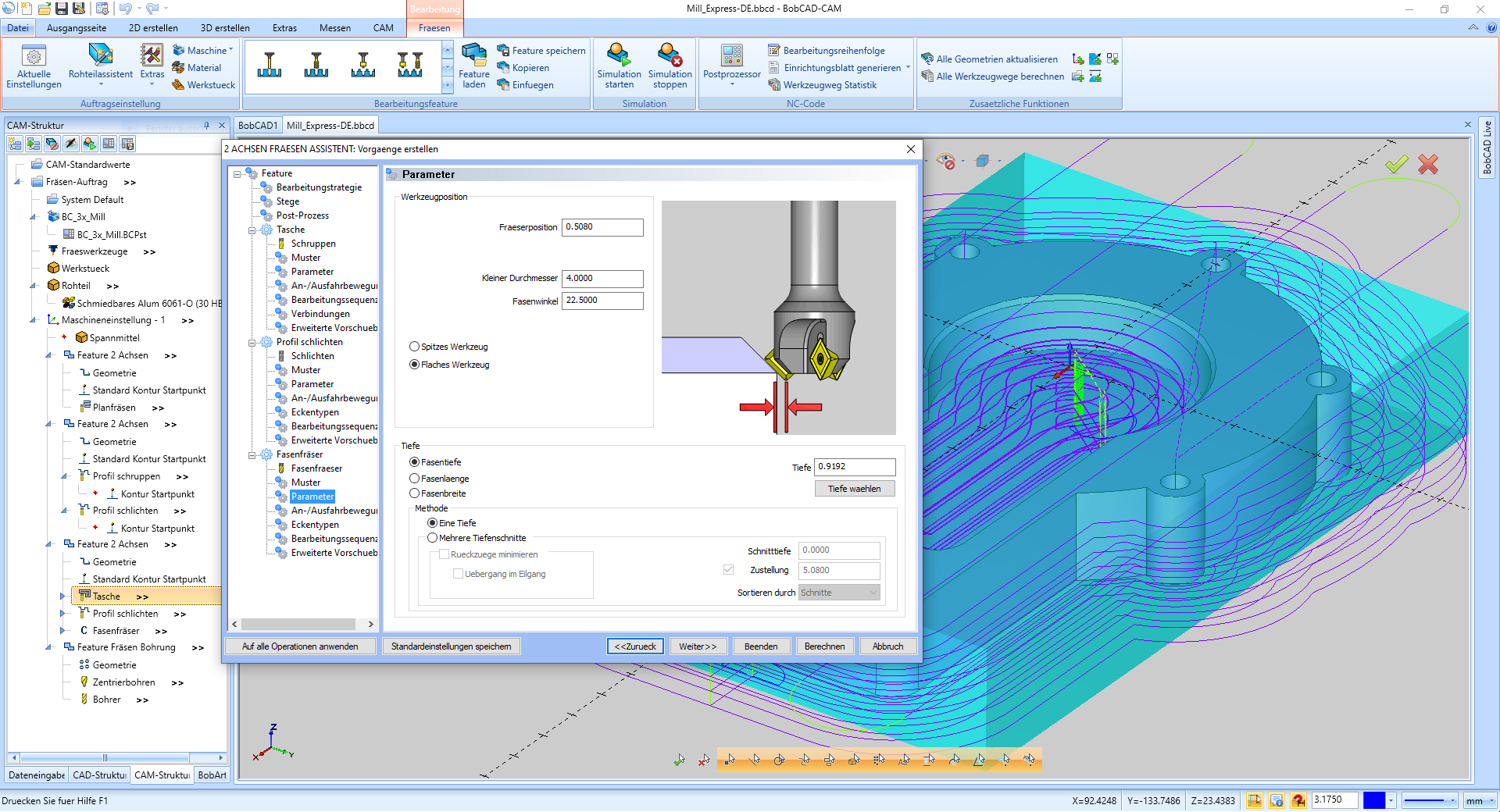The width and height of the screenshot is (1500, 812).
Task: Click the Feature laden icon
Action: click(473, 56)
